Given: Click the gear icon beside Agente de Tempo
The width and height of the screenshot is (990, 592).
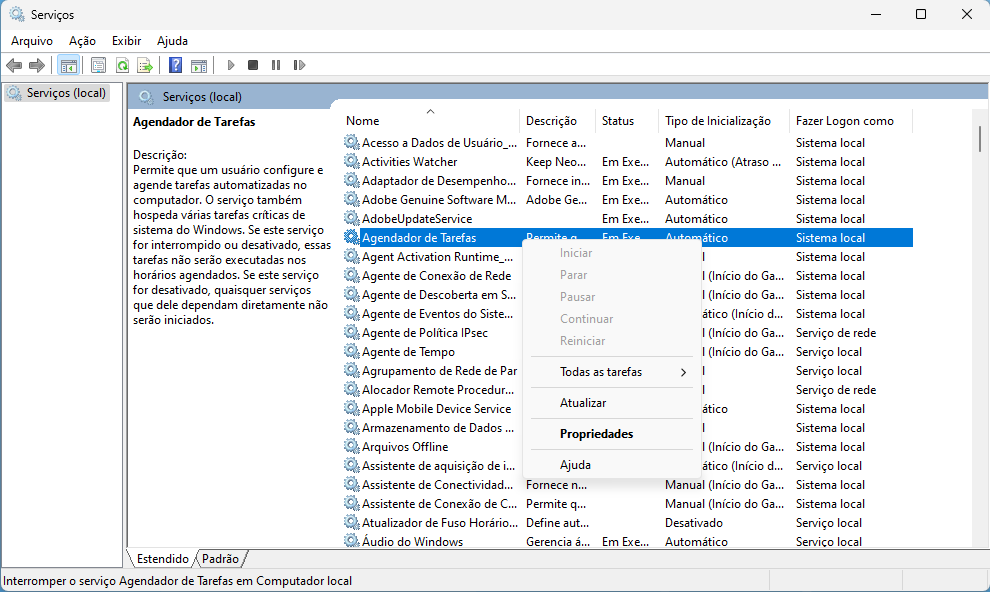Looking at the screenshot, I should [x=352, y=352].
